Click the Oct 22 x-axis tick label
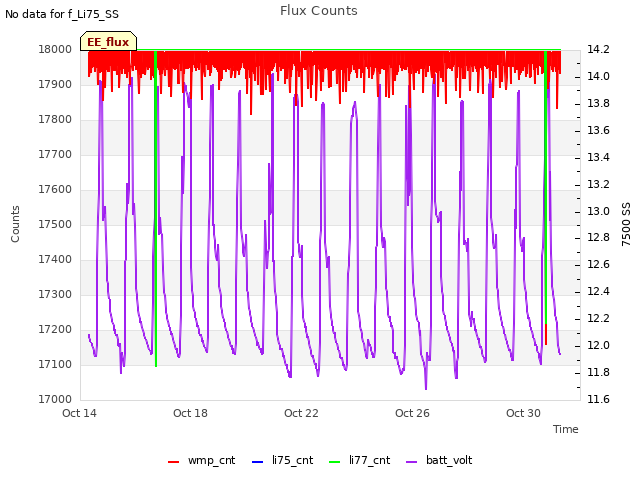640x480 pixels. (301, 413)
